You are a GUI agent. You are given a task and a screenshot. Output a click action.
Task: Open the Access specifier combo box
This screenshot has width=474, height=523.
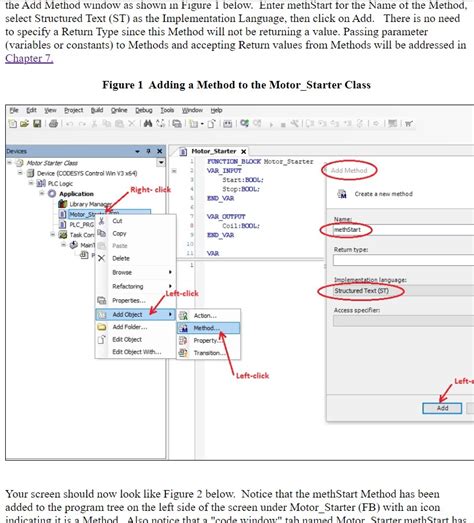(403, 321)
